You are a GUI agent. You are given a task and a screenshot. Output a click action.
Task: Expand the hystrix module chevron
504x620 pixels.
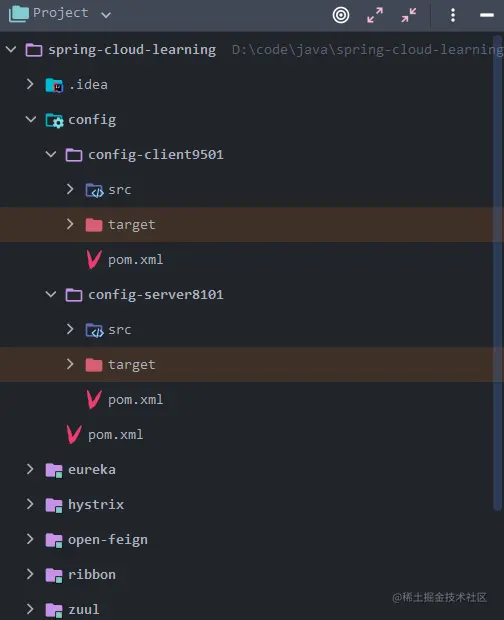tap(30, 504)
